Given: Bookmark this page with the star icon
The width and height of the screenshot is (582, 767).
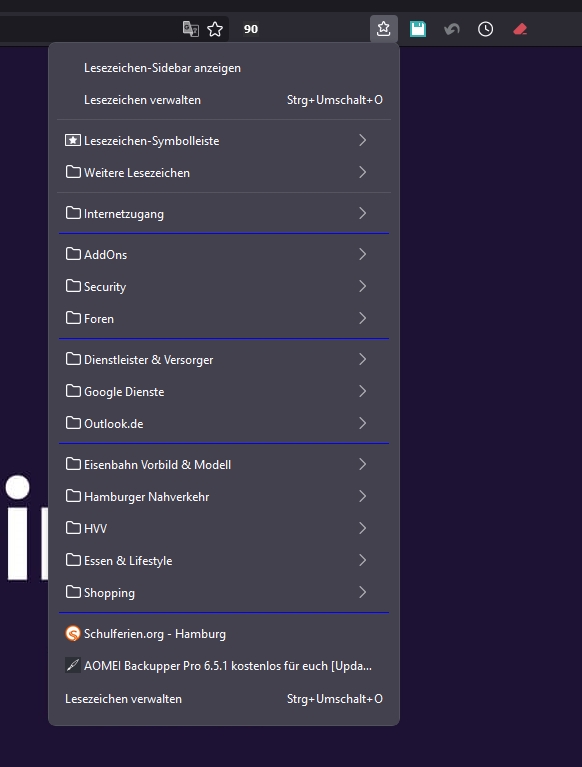Looking at the screenshot, I should (215, 29).
